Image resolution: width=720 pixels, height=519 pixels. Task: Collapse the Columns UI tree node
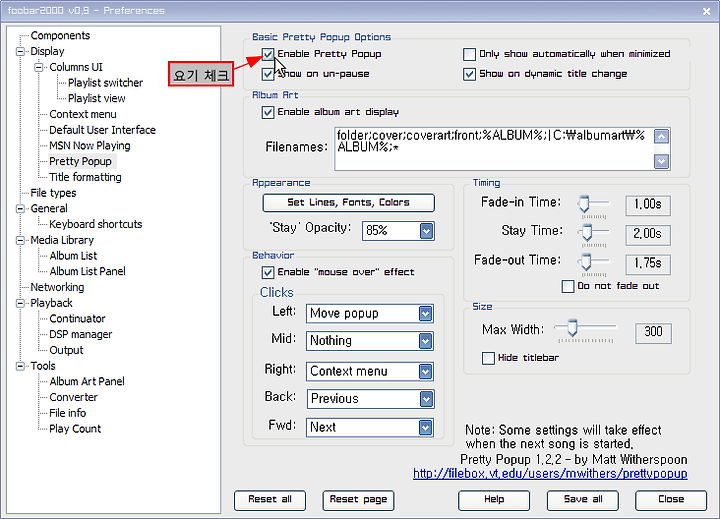39,68
